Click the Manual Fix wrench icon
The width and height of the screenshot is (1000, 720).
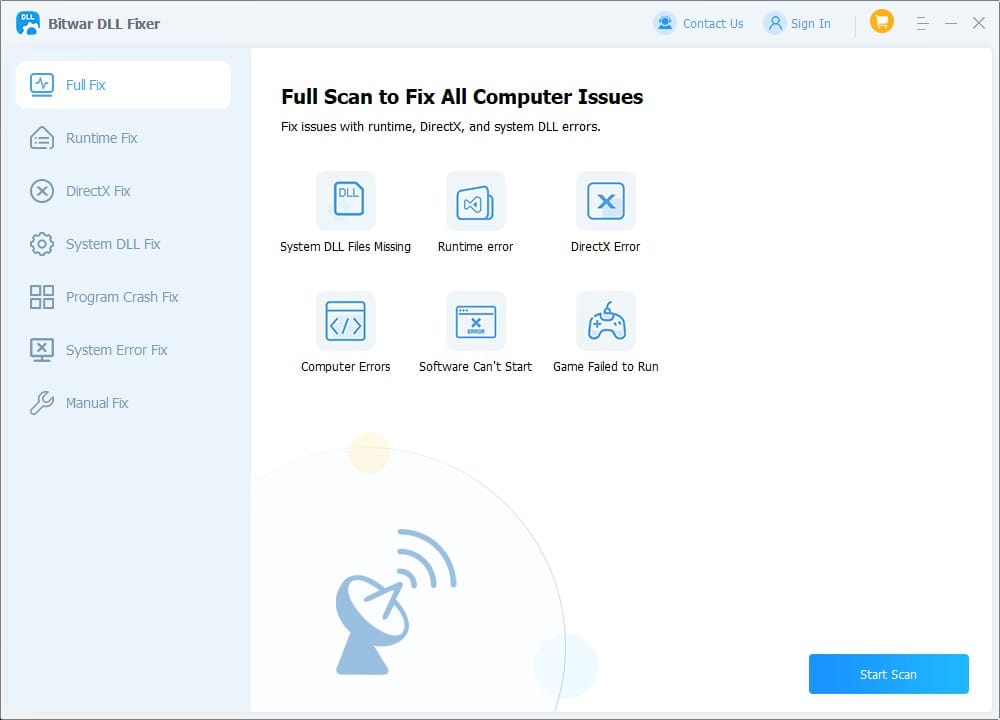[42, 403]
